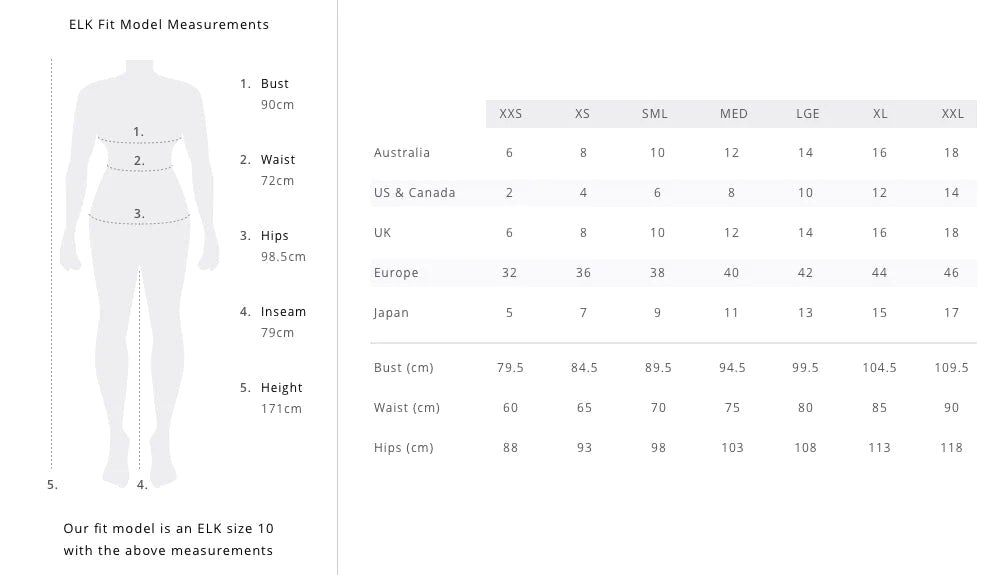Select the Inseam 79cm measurement label
Screen dimensions: 990x575
pos(273,322)
